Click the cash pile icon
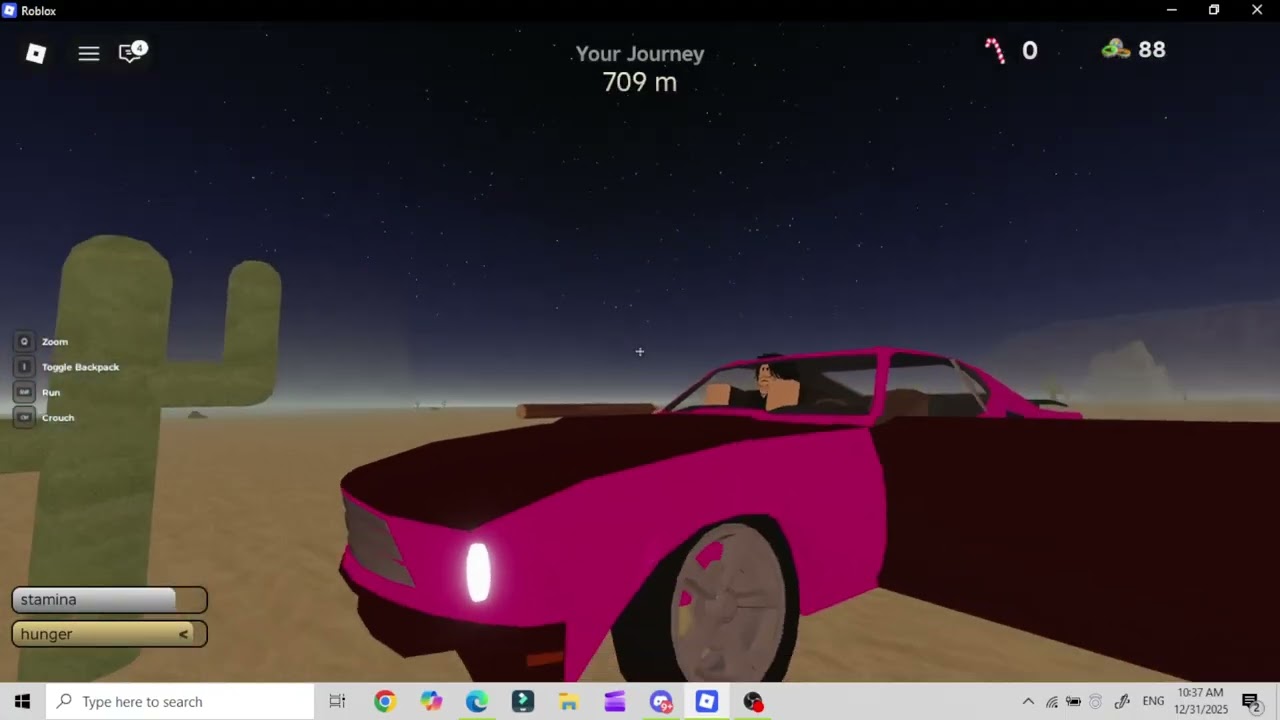Image resolution: width=1280 pixels, height=720 pixels. (1115, 49)
